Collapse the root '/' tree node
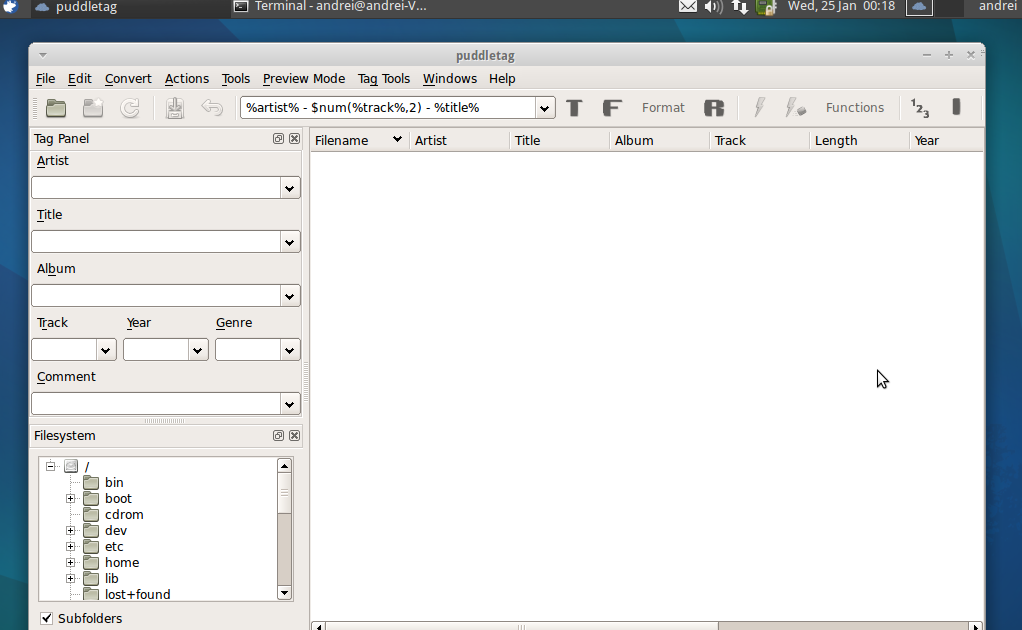Viewport: 1022px width, 630px height. point(50,466)
